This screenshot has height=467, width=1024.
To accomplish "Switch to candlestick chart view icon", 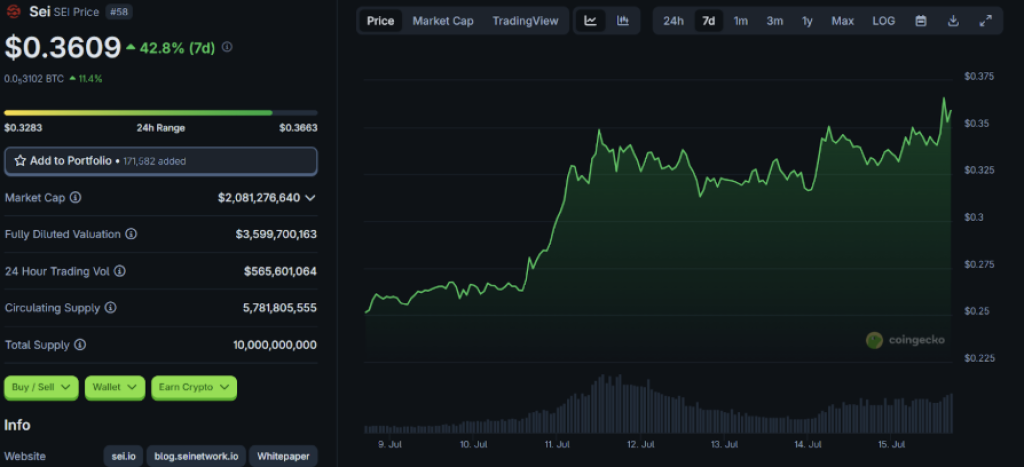I will point(623,21).
